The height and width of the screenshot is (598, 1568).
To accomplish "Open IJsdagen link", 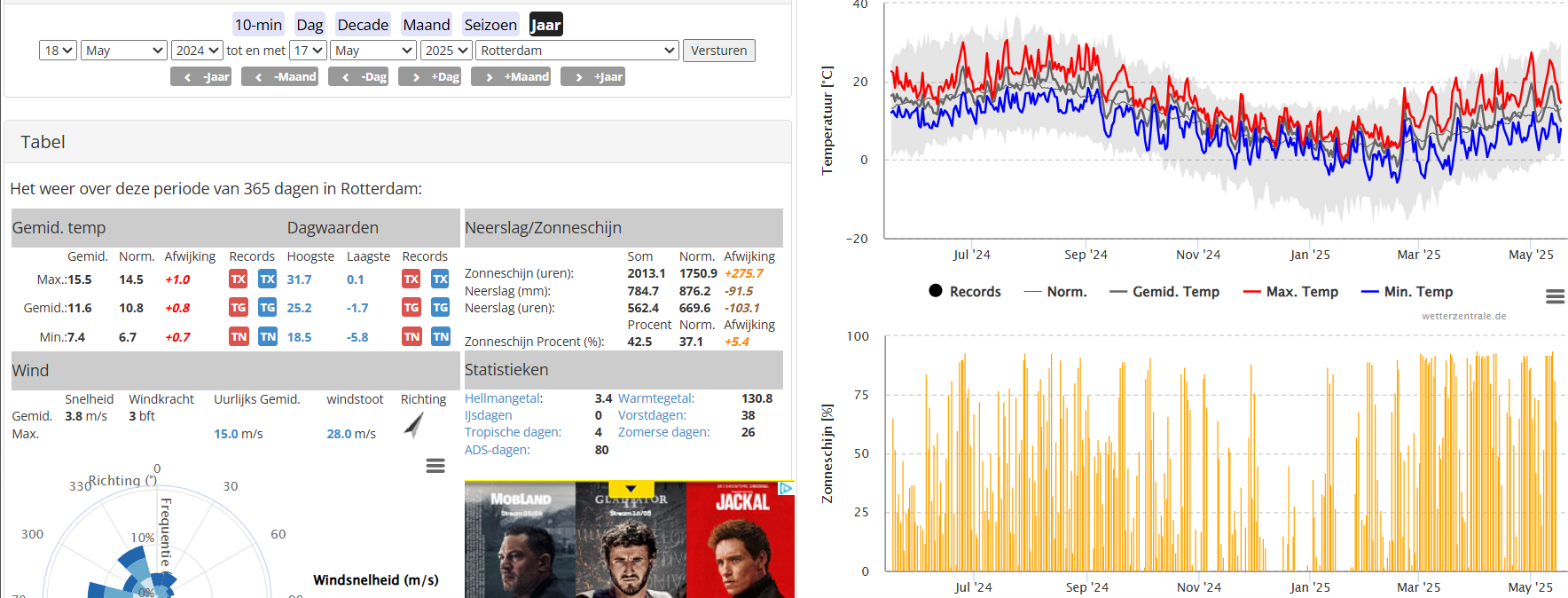I will tap(489, 415).
